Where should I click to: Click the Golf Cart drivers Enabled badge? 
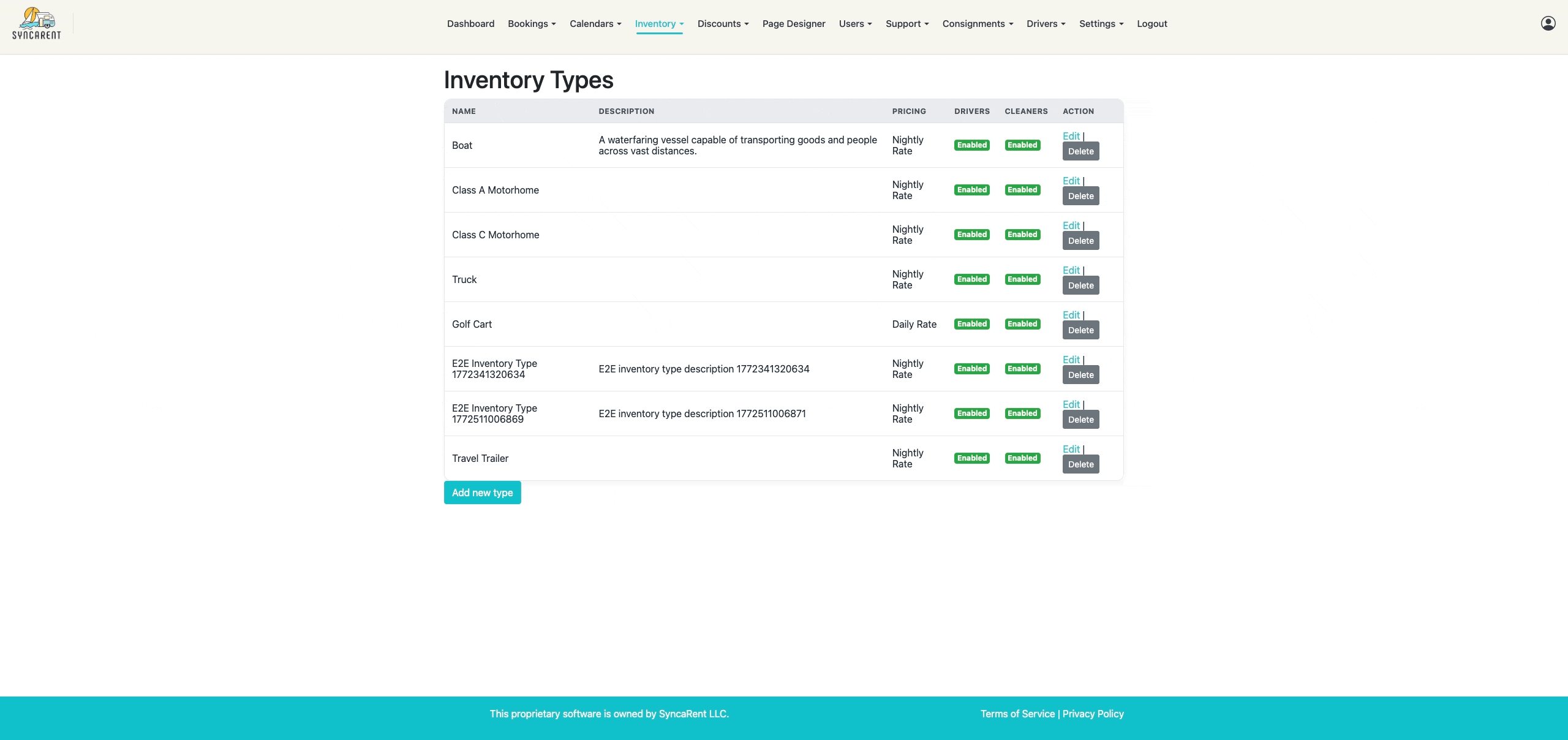tap(972, 324)
